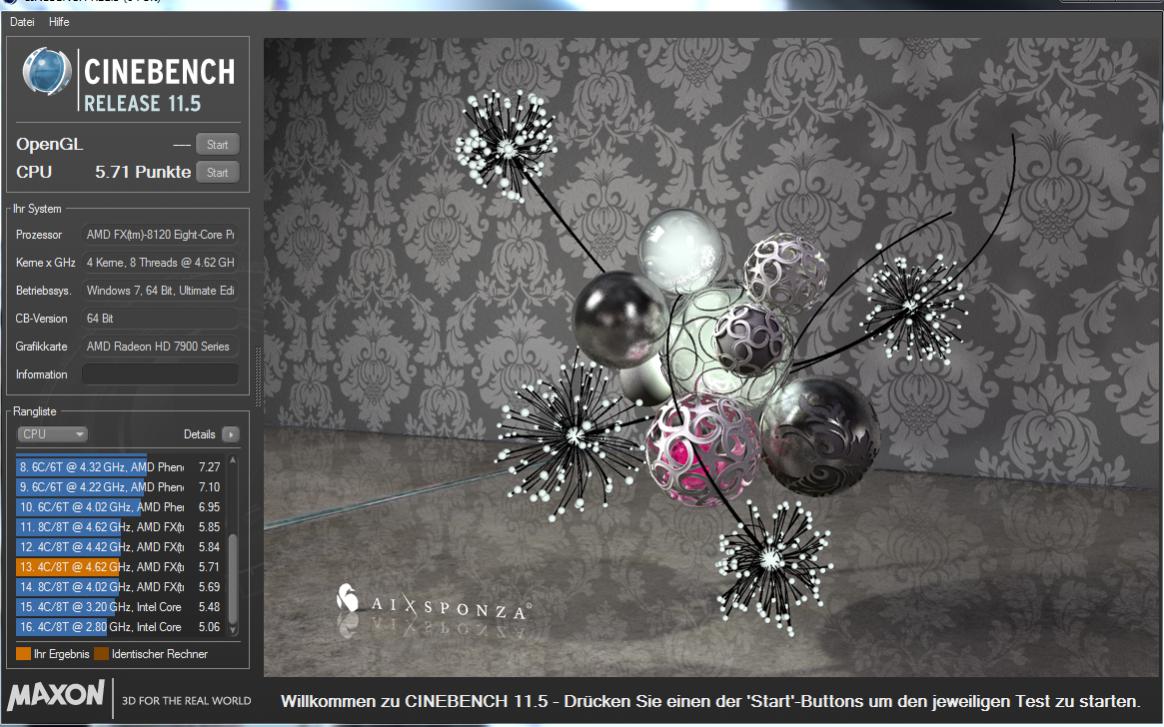
Task: Open the Datei menu
Action: [22, 22]
